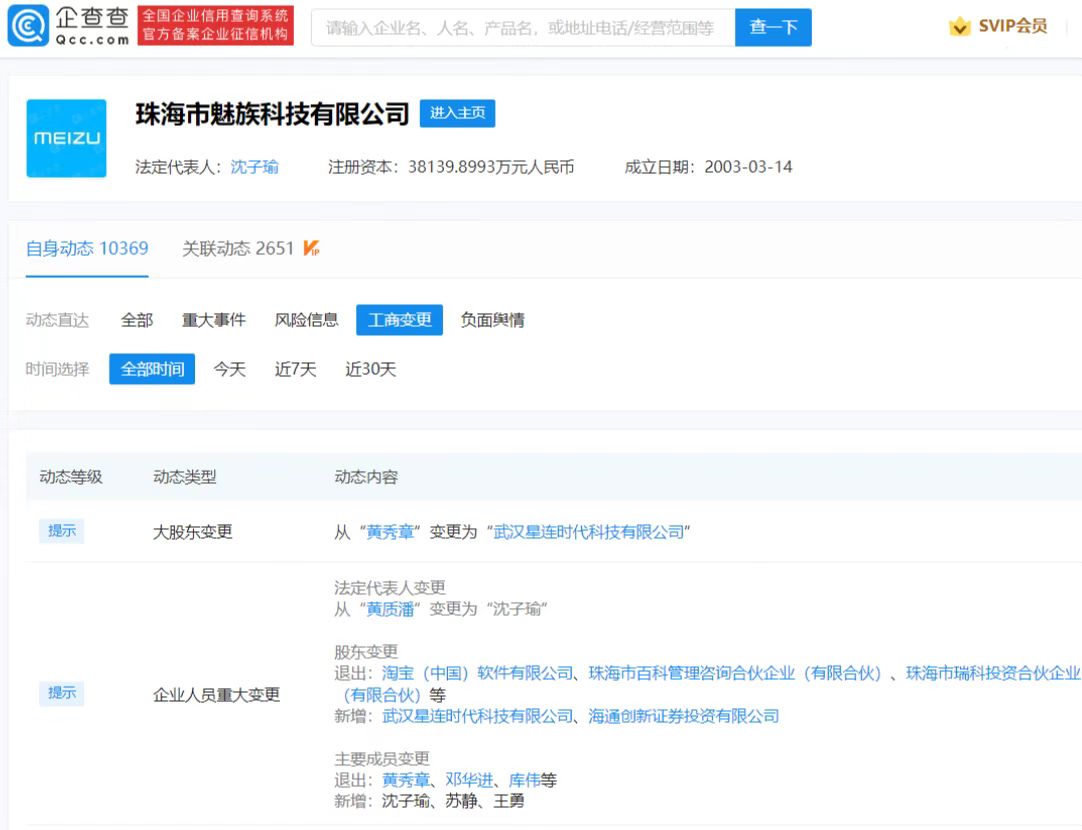1082x830 pixels.
Task: Click 动态类型 column header
Action: pos(185,477)
